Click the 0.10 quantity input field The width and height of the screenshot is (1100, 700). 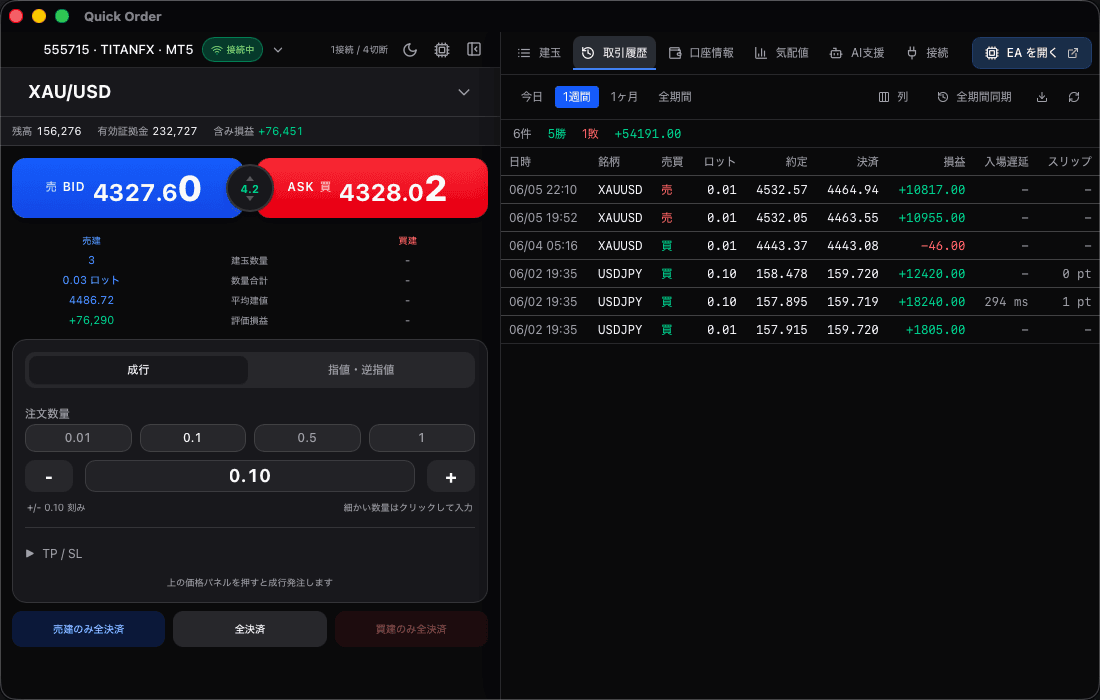250,476
